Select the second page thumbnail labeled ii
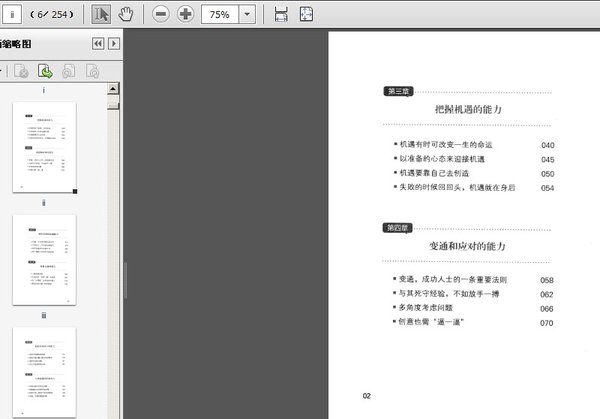Viewport: 600px width, 419px height. coord(44,260)
